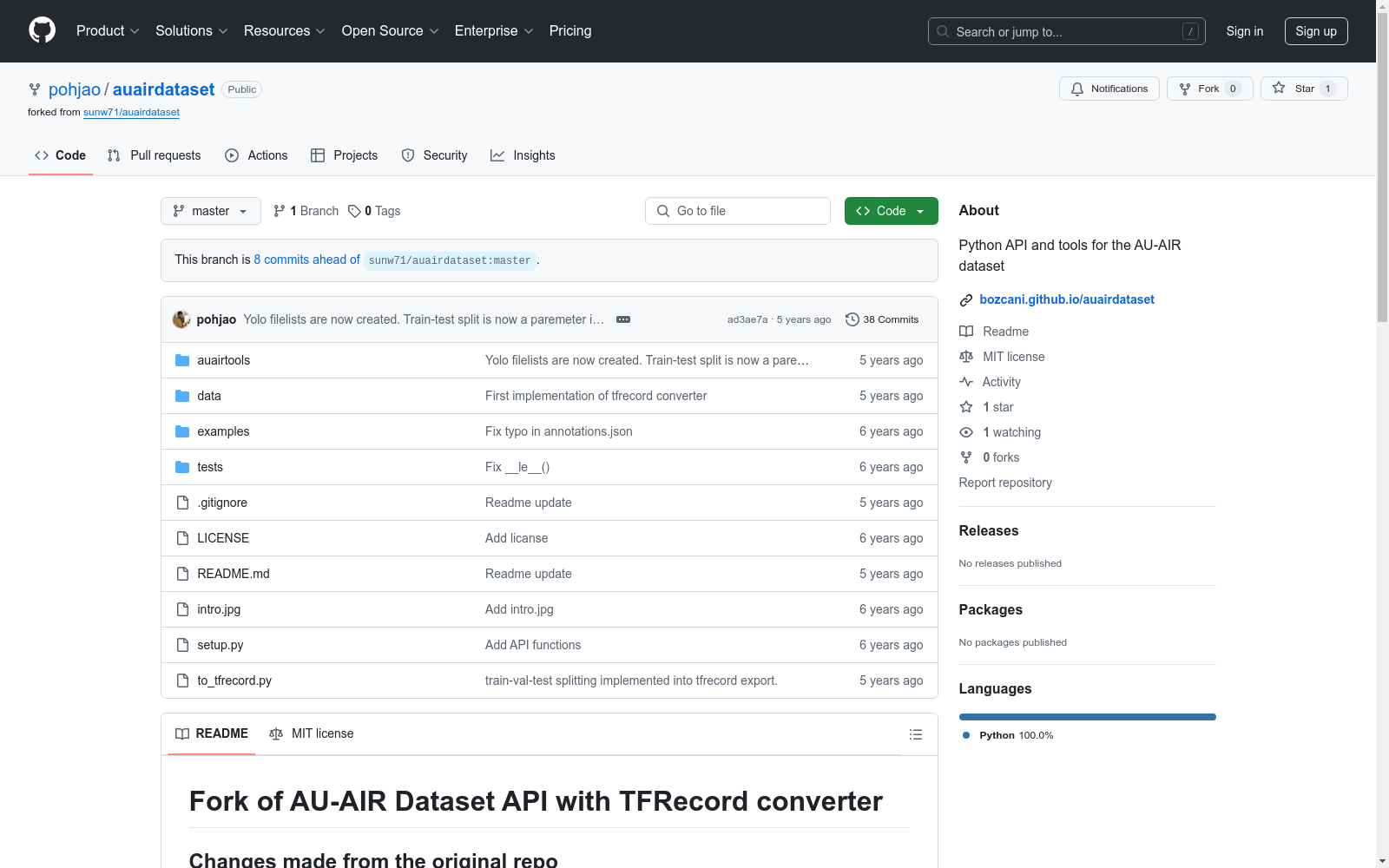Image resolution: width=1389 pixels, height=868 pixels.
Task: Open the sunw71/auairdataset forked-from link
Action: click(x=131, y=112)
